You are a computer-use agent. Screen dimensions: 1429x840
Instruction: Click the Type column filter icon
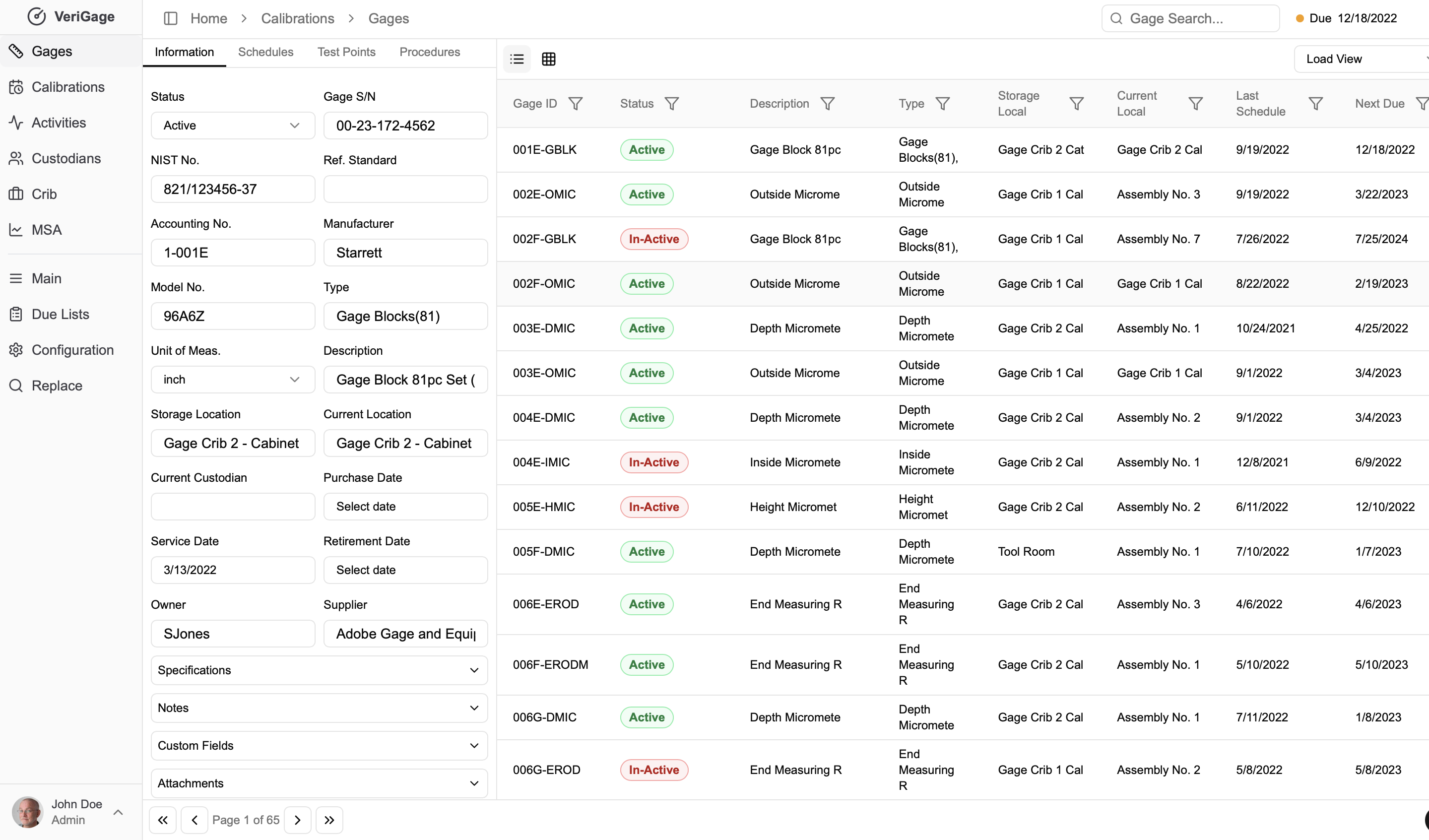click(x=942, y=104)
